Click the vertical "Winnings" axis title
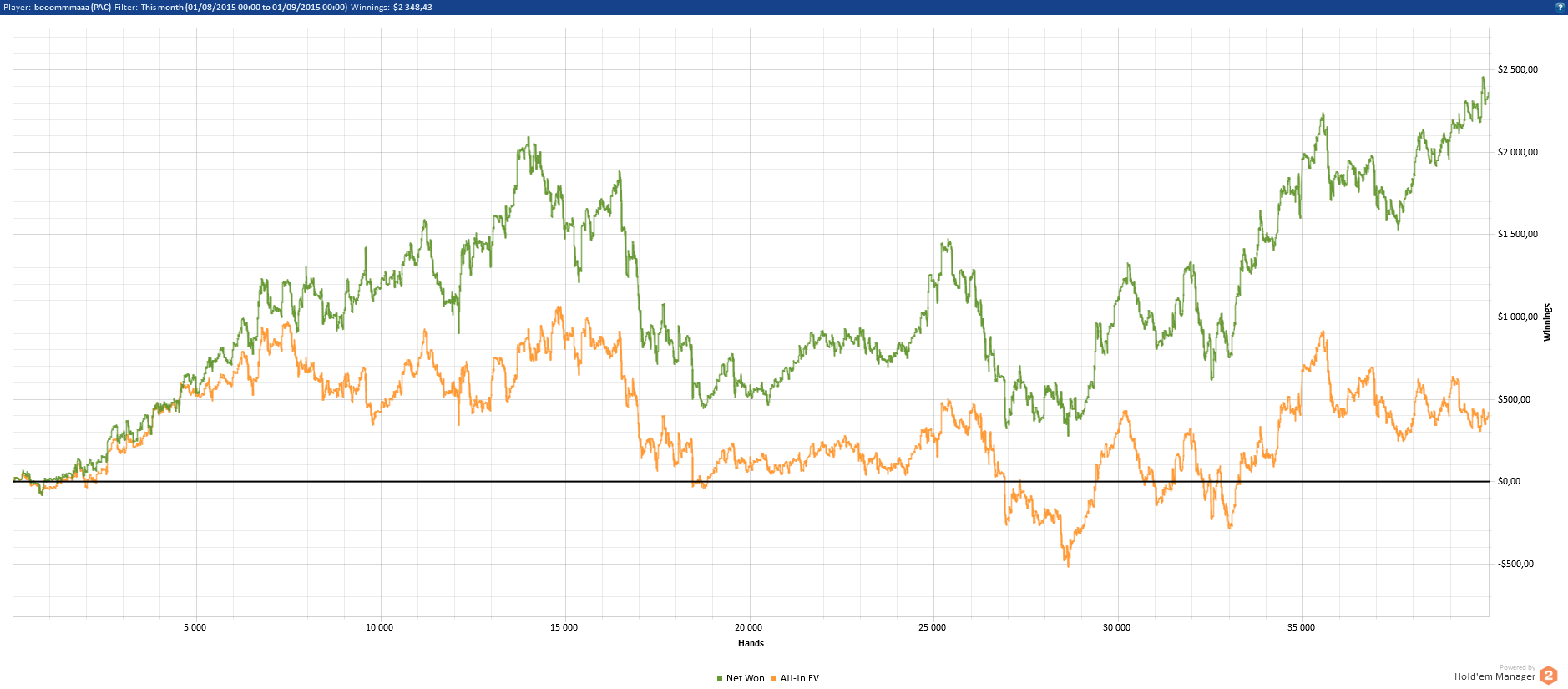Screen dimensions: 1568x689 (x=1547, y=322)
